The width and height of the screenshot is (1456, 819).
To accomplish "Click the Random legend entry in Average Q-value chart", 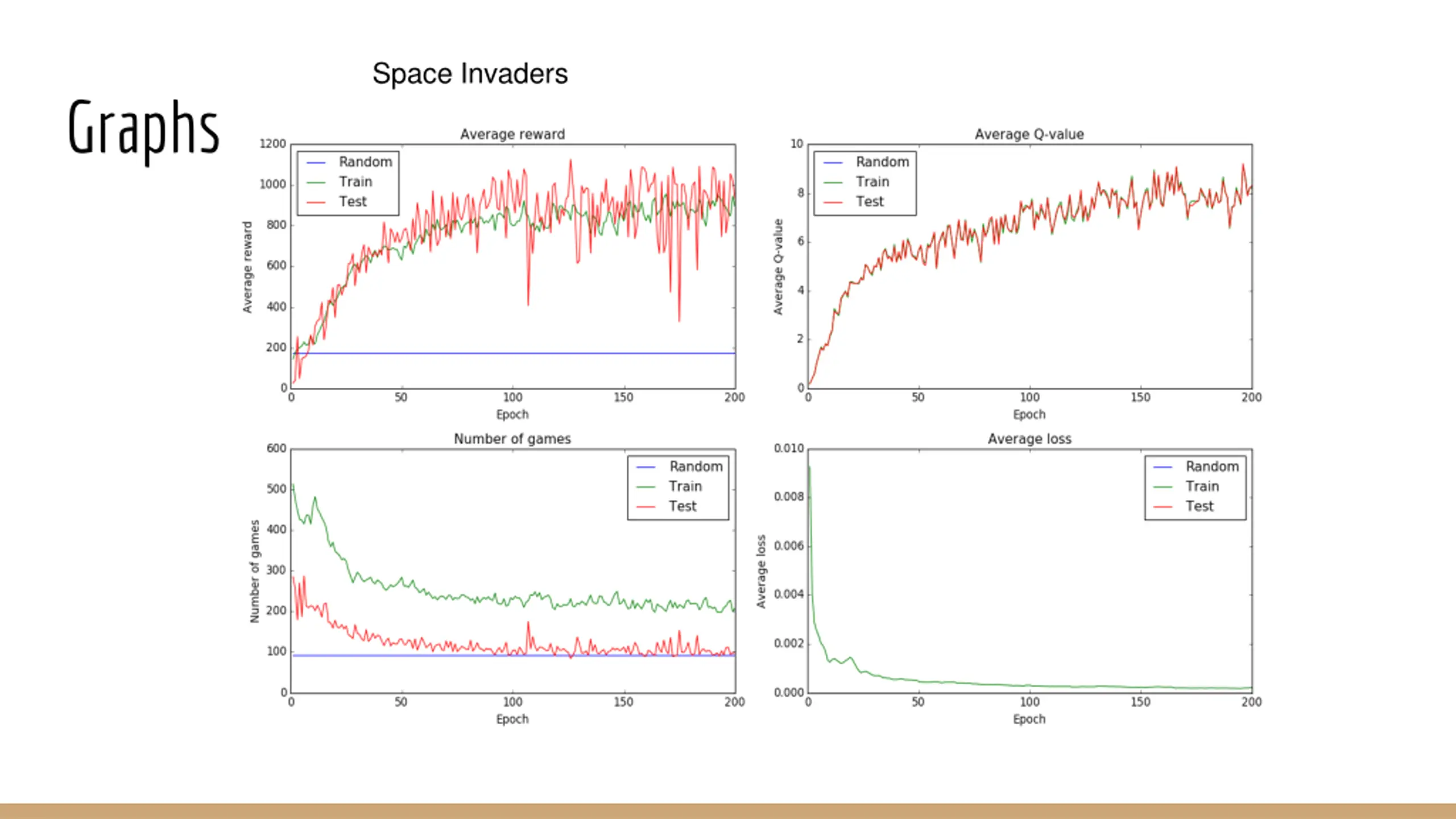I will tap(866, 162).
